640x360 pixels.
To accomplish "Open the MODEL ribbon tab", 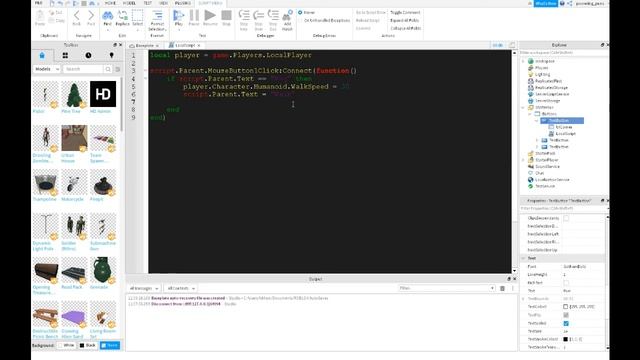I will click(x=129, y=3).
